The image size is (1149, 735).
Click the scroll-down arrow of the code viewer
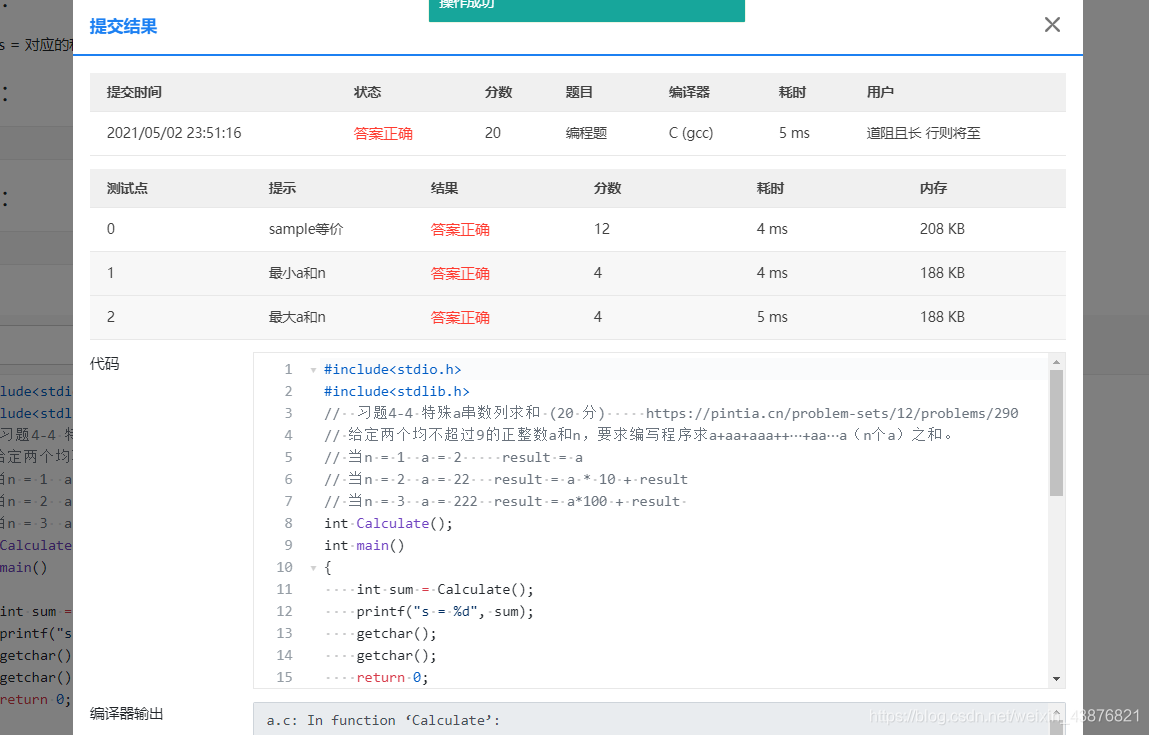pyautogui.click(x=1056, y=680)
